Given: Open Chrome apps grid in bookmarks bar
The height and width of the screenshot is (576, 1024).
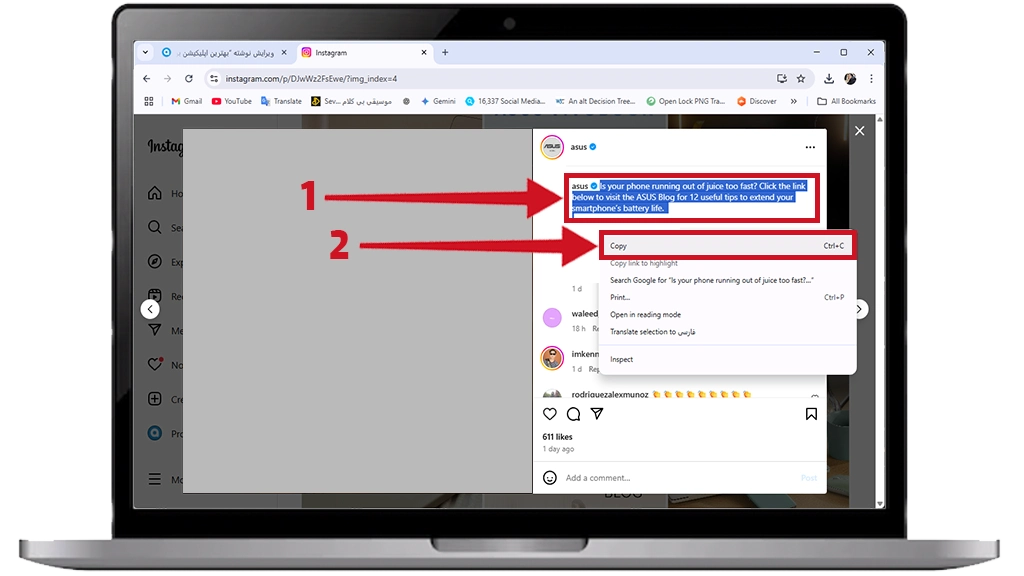Looking at the screenshot, I should 149,101.
